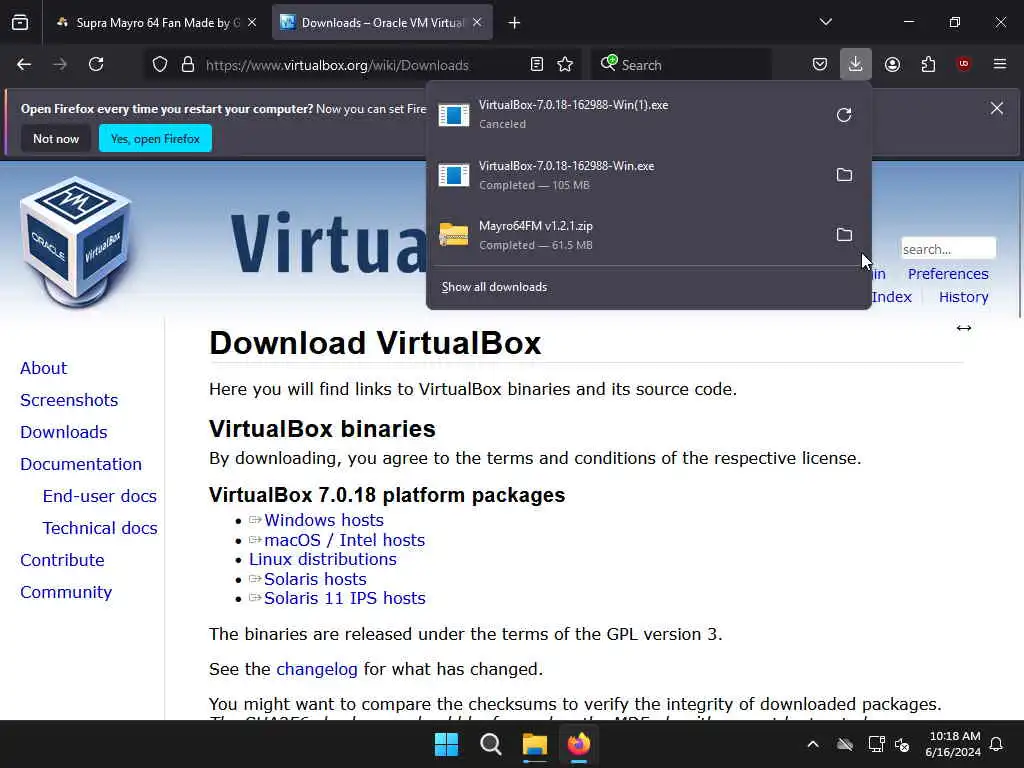Image resolution: width=1024 pixels, height=768 pixels.
Task: Click the VirtualBox site search field
Action: point(948,249)
